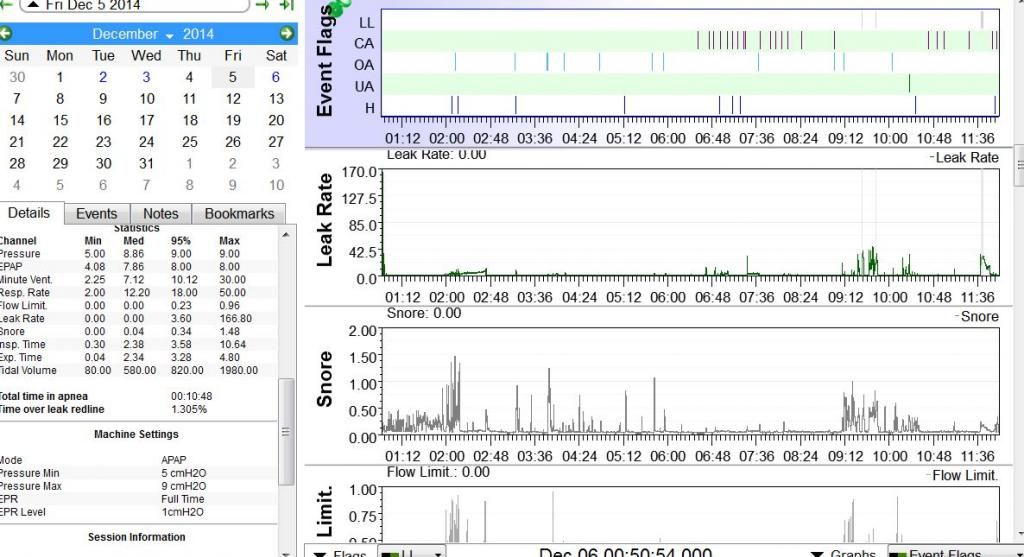Click the Snore graph vertical title

coord(325,379)
